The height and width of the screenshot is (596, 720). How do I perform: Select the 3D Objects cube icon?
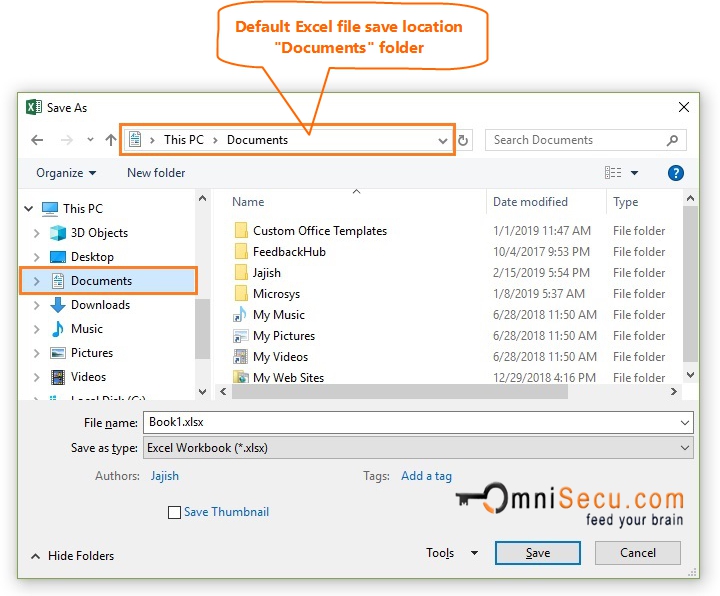click(x=58, y=233)
